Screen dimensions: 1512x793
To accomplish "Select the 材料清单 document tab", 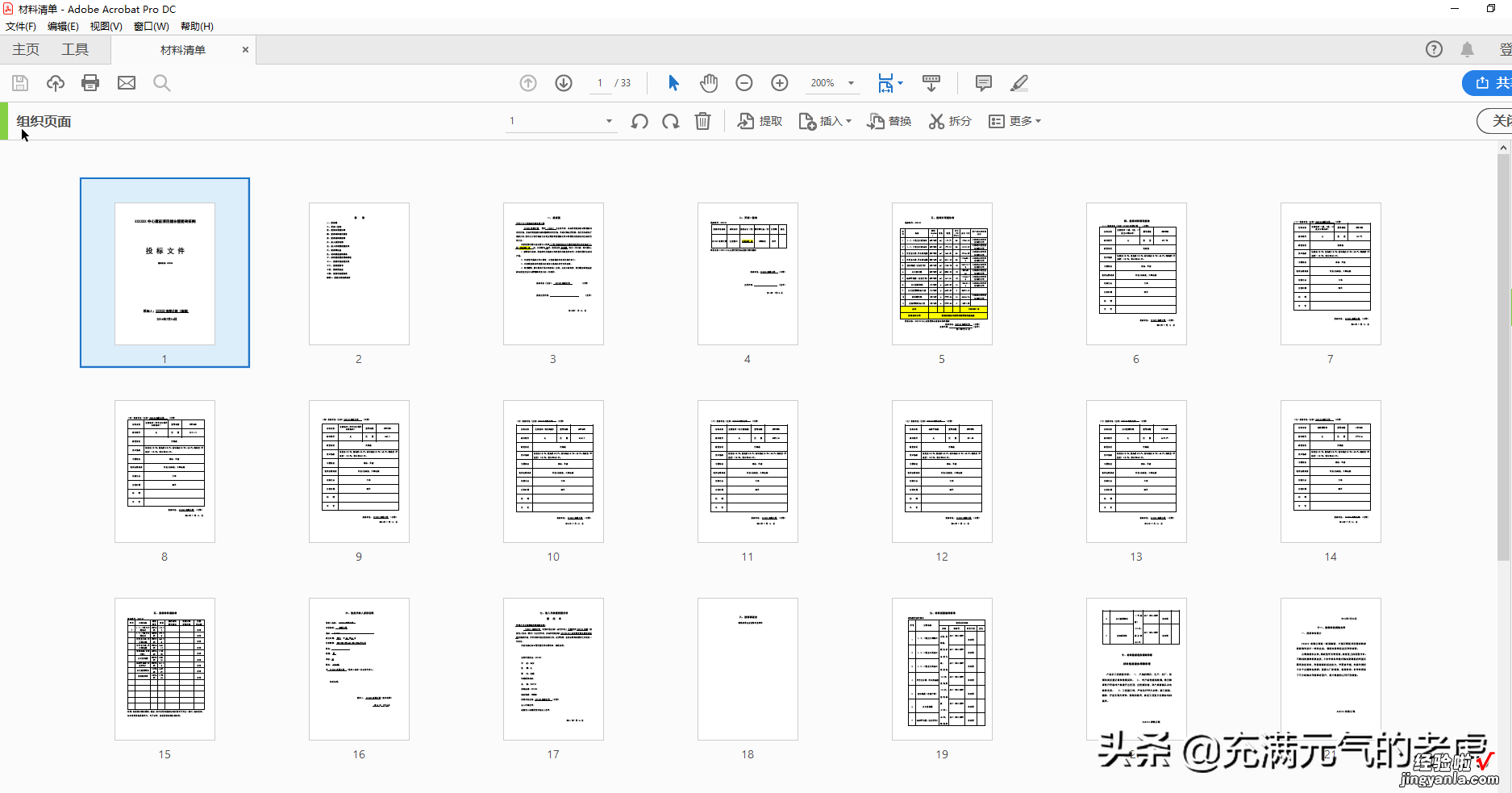I will (x=183, y=50).
